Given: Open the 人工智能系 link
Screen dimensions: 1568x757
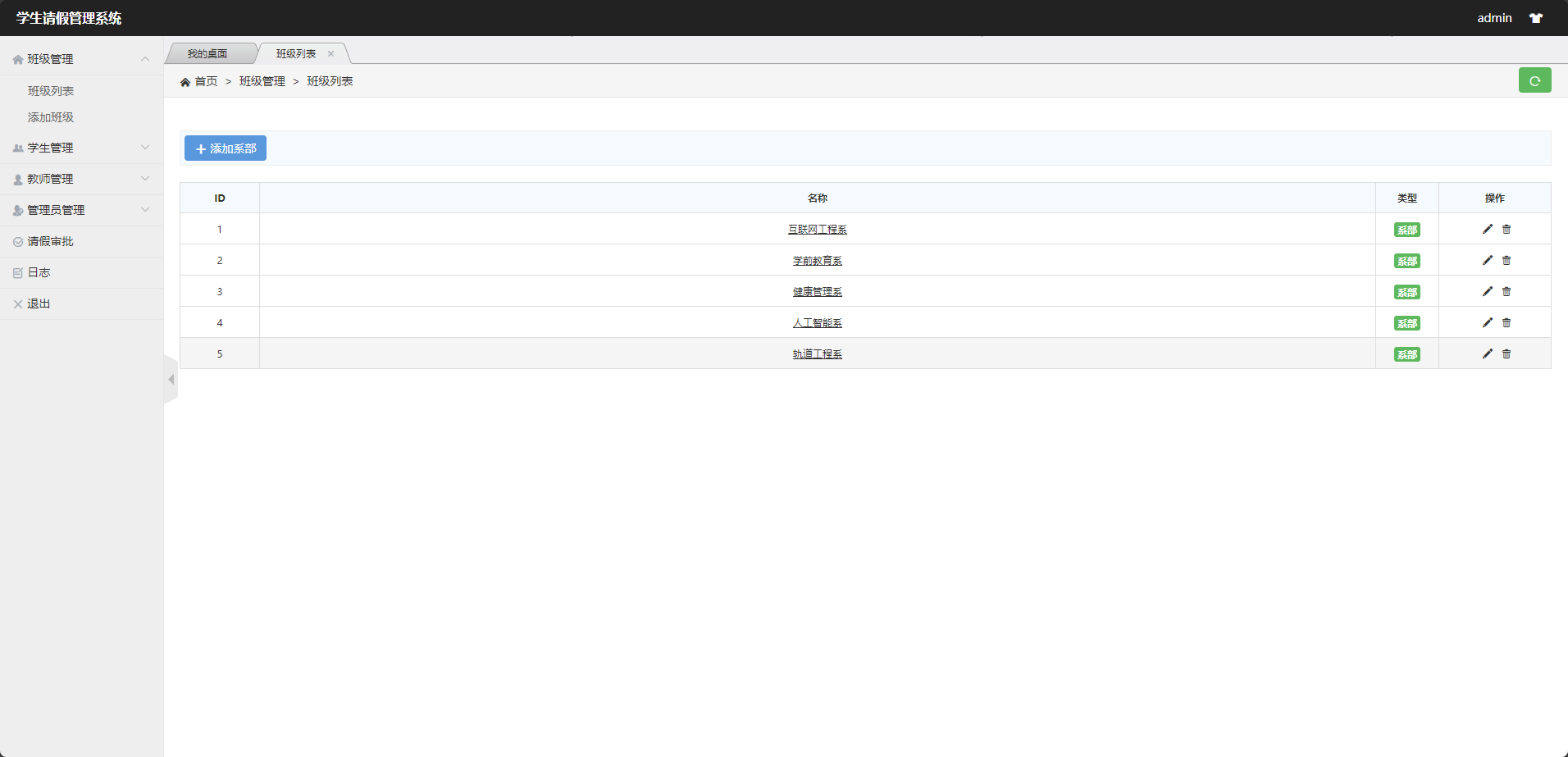Looking at the screenshot, I should (x=818, y=323).
